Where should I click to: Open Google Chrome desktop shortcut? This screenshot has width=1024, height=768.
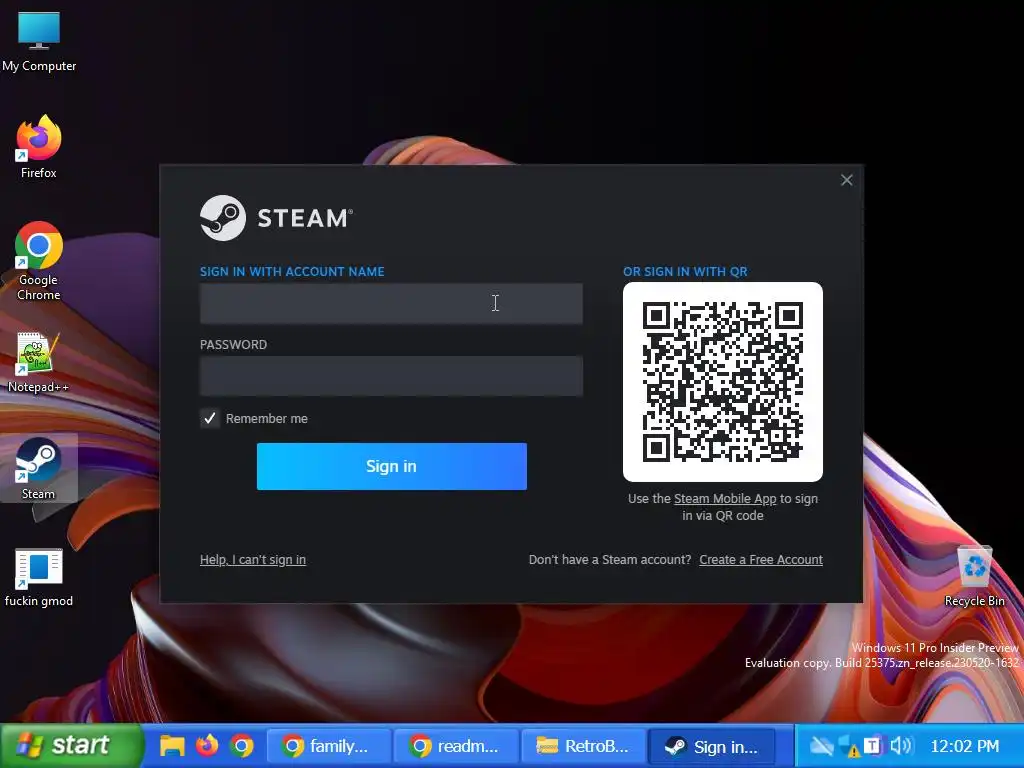(x=39, y=260)
